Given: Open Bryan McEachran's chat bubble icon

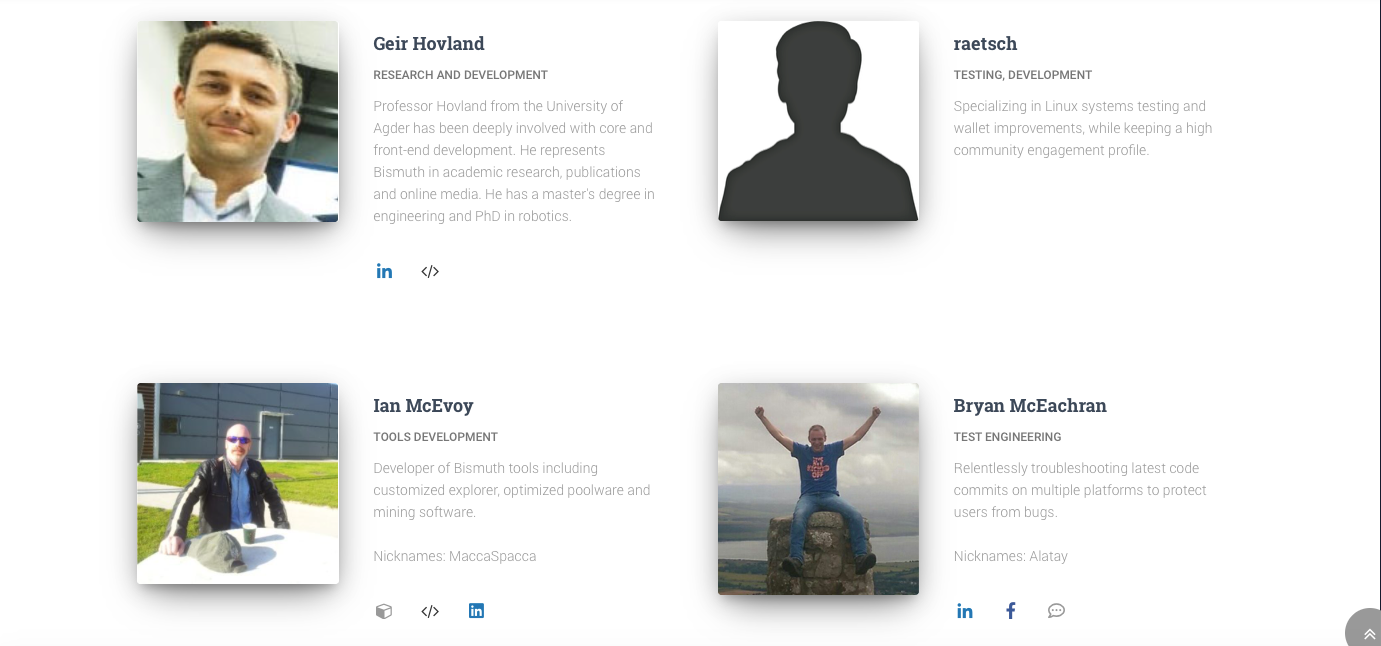Looking at the screenshot, I should 1056,611.
